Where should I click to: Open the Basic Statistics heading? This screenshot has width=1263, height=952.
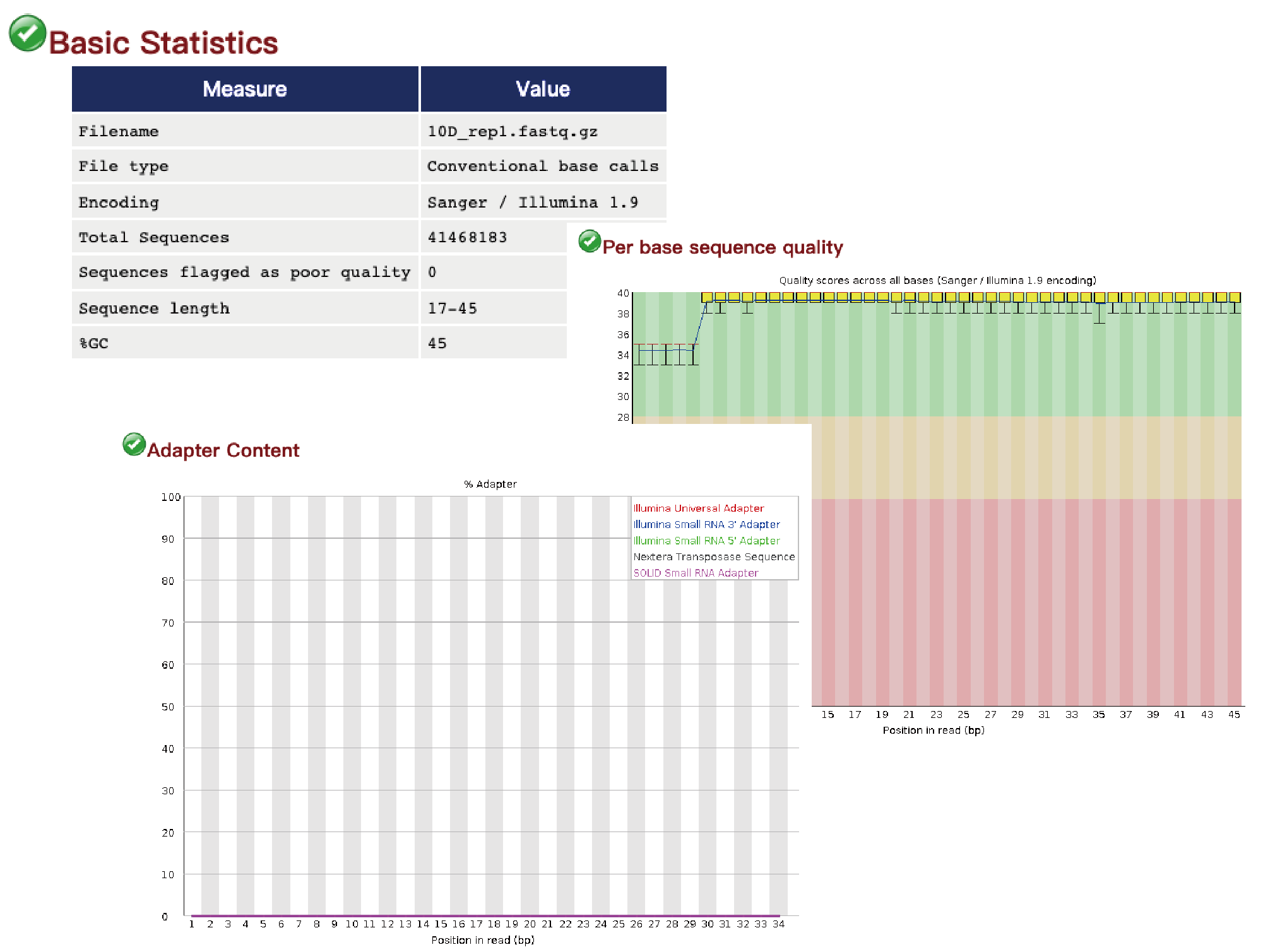(x=163, y=43)
